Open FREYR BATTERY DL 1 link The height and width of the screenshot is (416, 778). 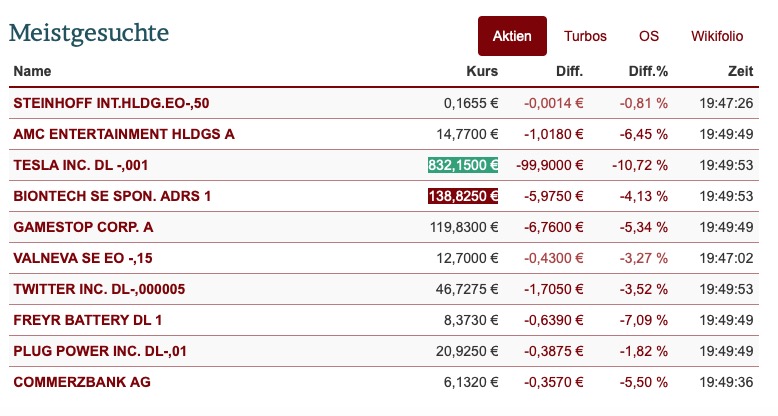(88, 320)
